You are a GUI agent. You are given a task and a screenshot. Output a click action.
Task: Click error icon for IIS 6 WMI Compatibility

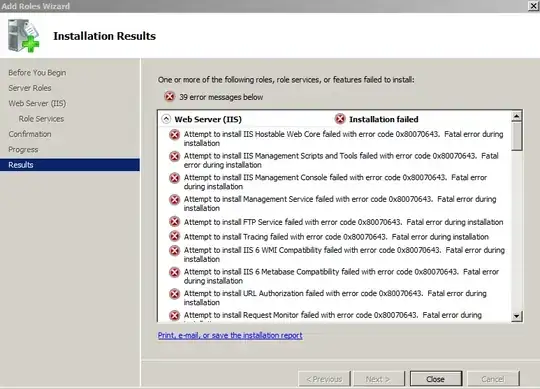(x=175, y=251)
